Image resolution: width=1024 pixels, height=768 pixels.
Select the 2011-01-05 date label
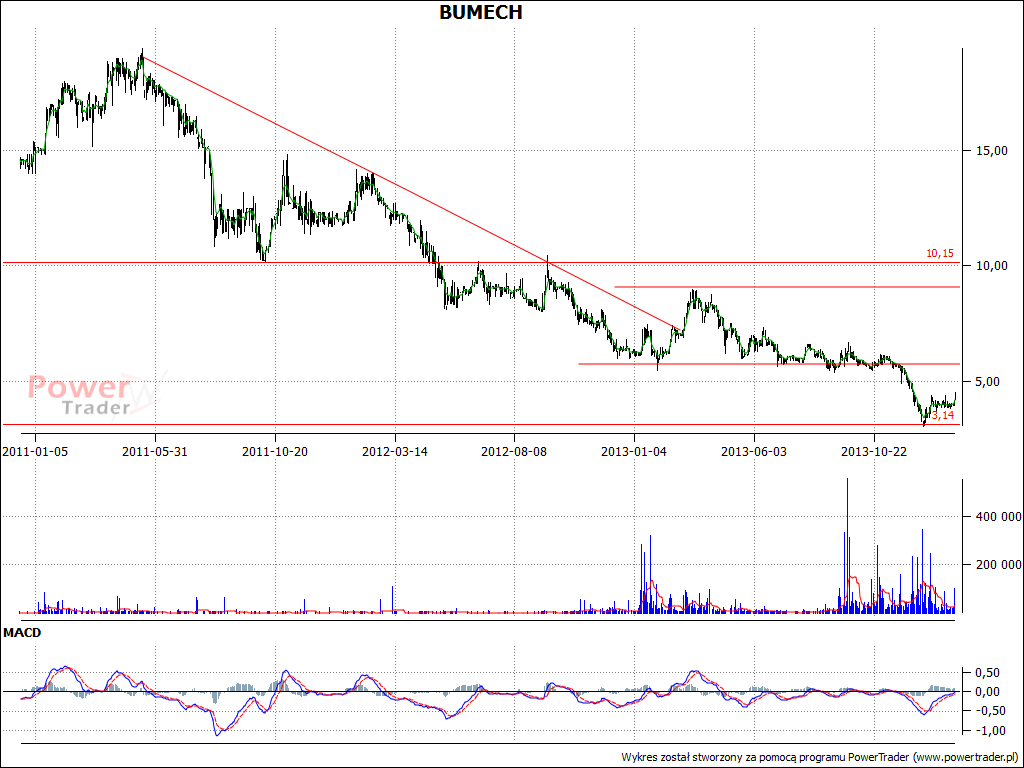point(35,451)
